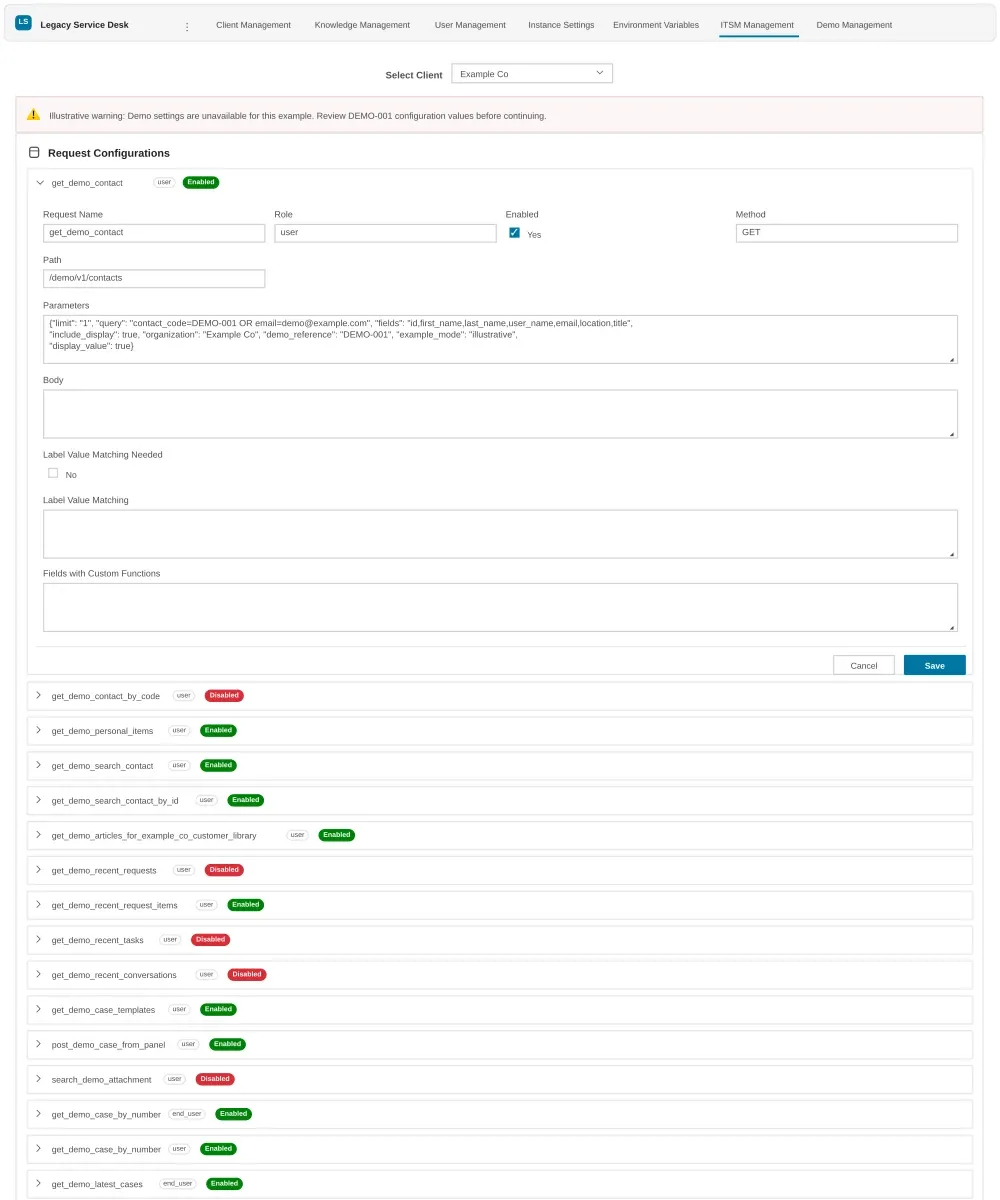Image resolution: width=1000 pixels, height=1200 pixels.
Task: Click the Cancel button
Action: [864, 665]
